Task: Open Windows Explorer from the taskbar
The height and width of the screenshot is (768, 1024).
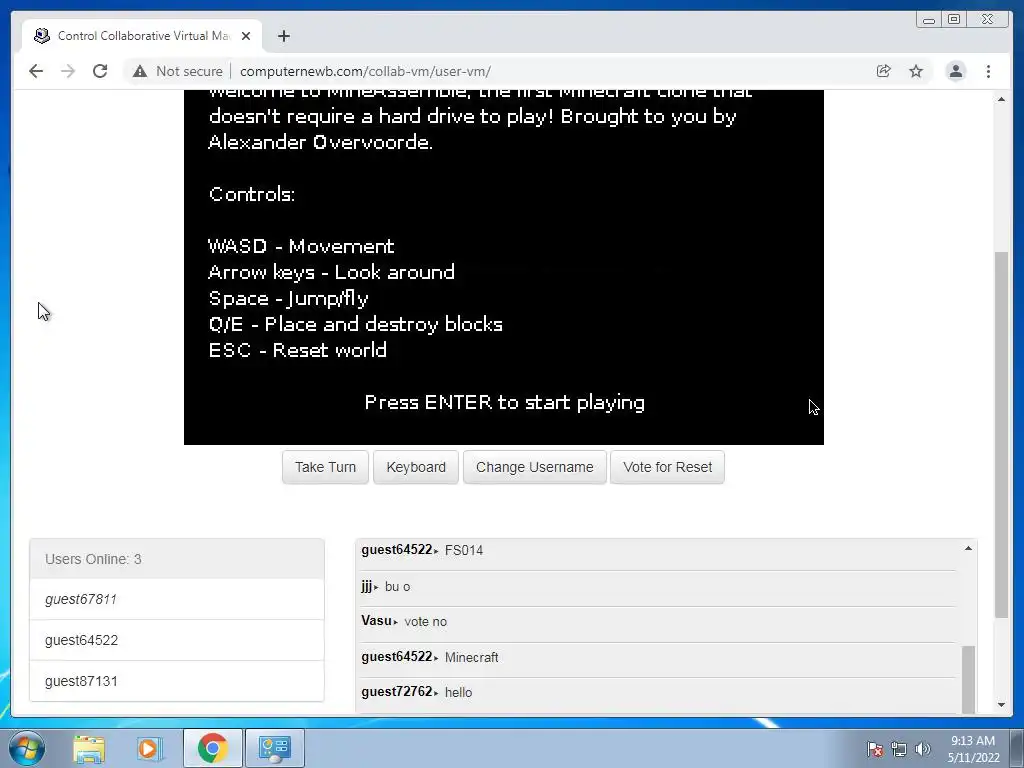Action: click(89, 748)
